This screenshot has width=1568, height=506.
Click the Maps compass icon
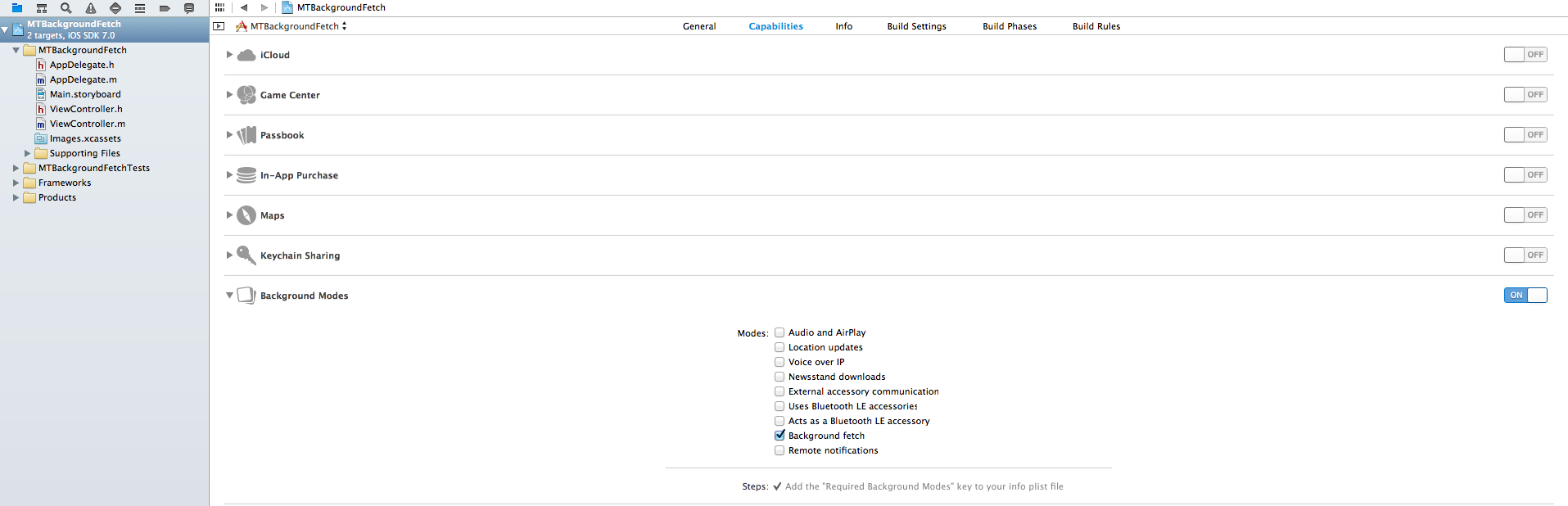point(246,215)
